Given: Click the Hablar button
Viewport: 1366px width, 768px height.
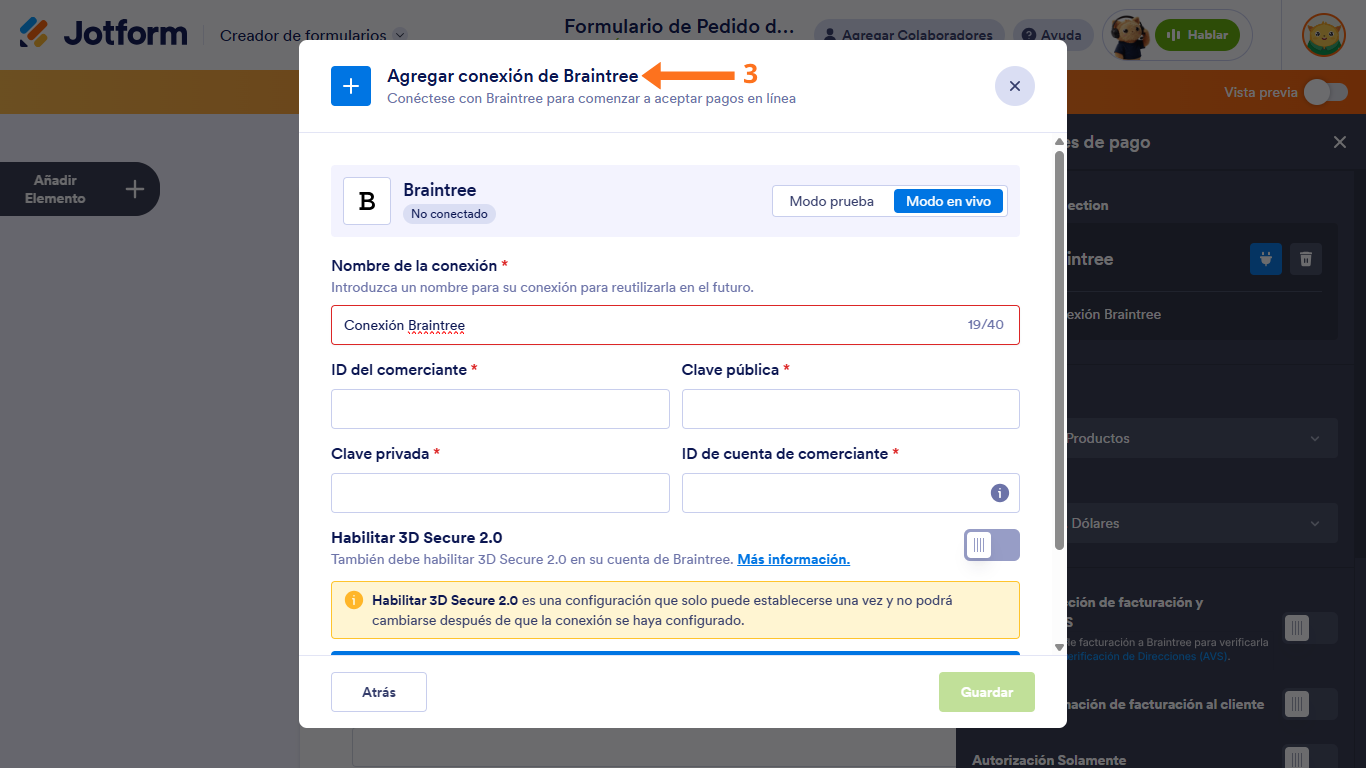Looking at the screenshot, I should coord(1197,35).
